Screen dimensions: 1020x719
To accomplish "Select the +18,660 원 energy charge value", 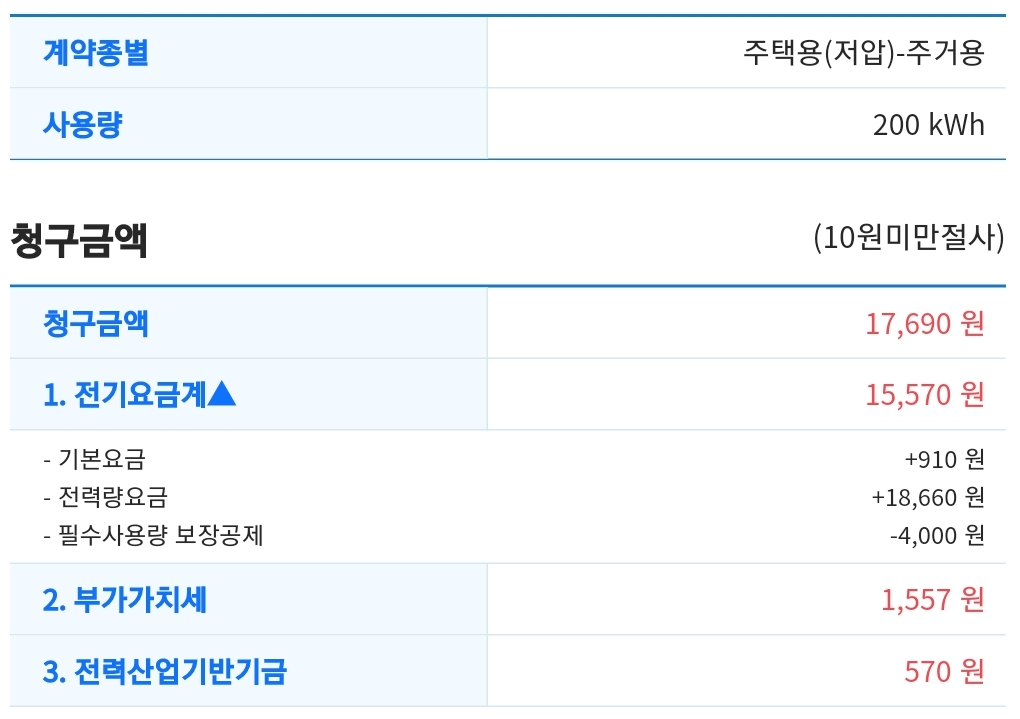I will 927,497.
